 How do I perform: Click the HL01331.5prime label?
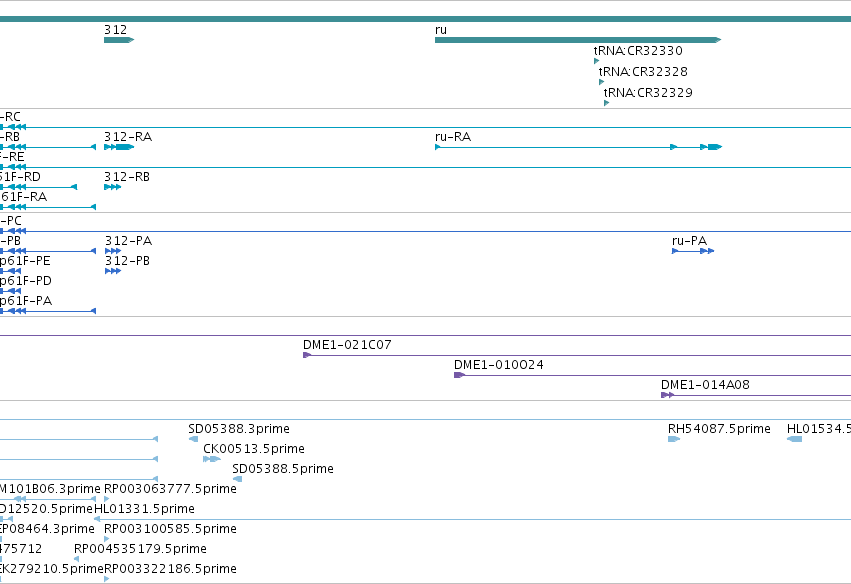point(144,509)
